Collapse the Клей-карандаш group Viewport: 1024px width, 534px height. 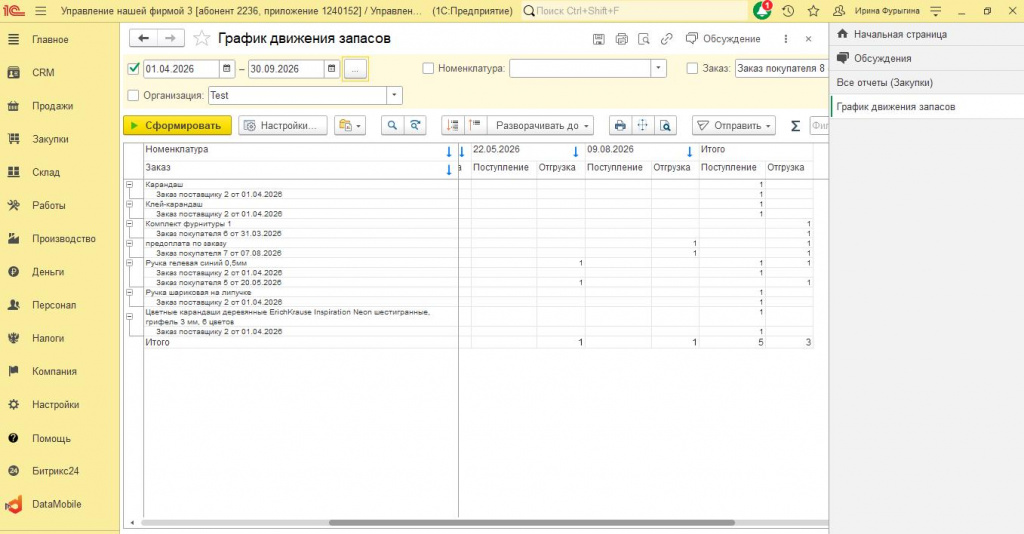point(129,204)
